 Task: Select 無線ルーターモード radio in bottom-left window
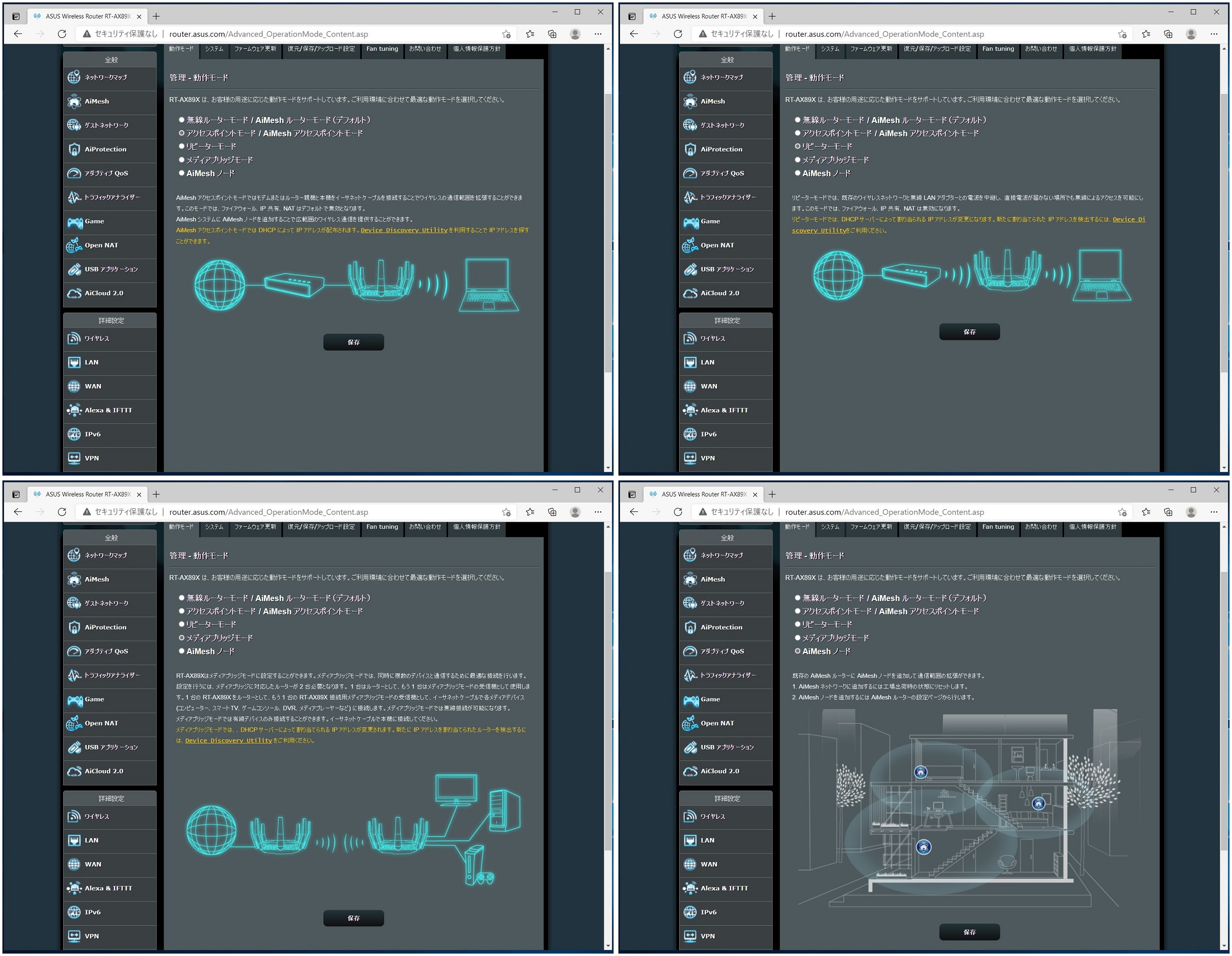click(x=182, y=598)
